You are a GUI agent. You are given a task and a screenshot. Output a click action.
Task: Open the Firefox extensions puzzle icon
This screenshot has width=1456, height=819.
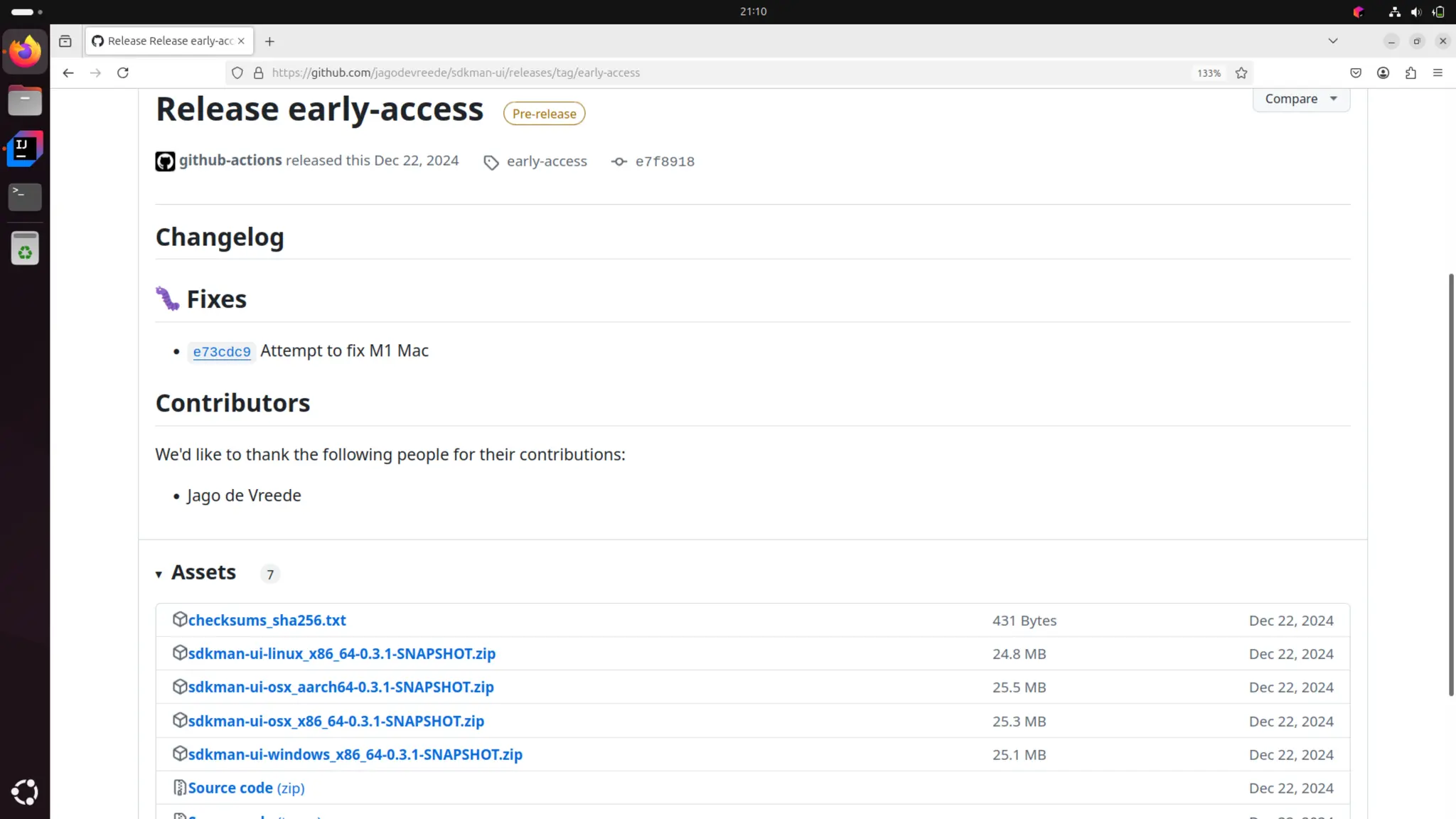tap(1410, 73)
